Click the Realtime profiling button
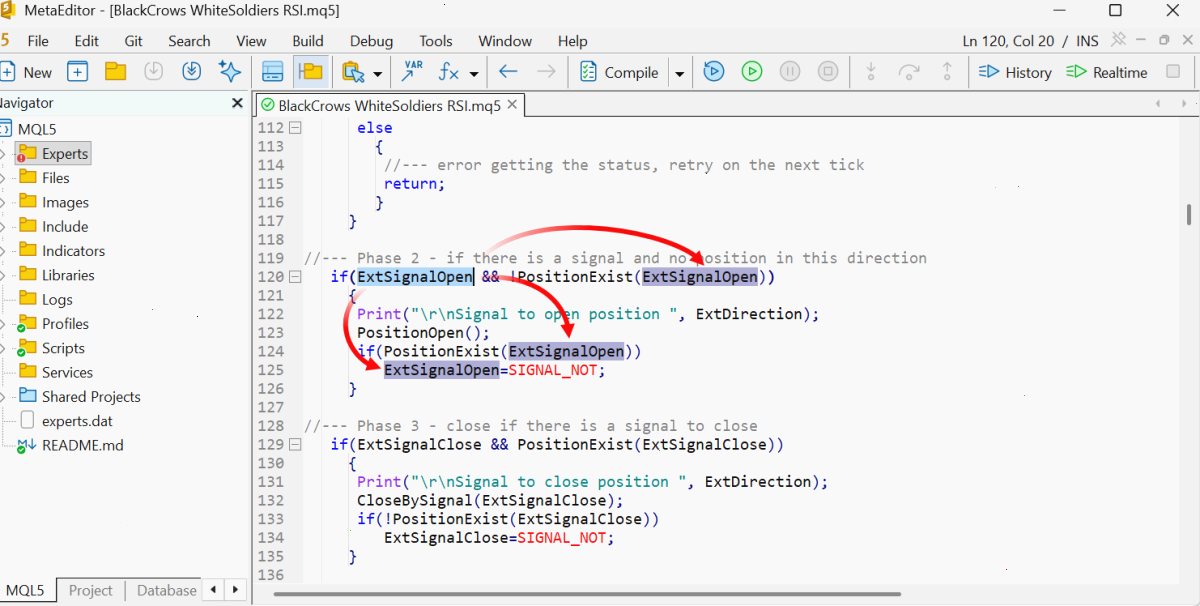Viewport: 1200px width, 606px height. point(1107,72)
